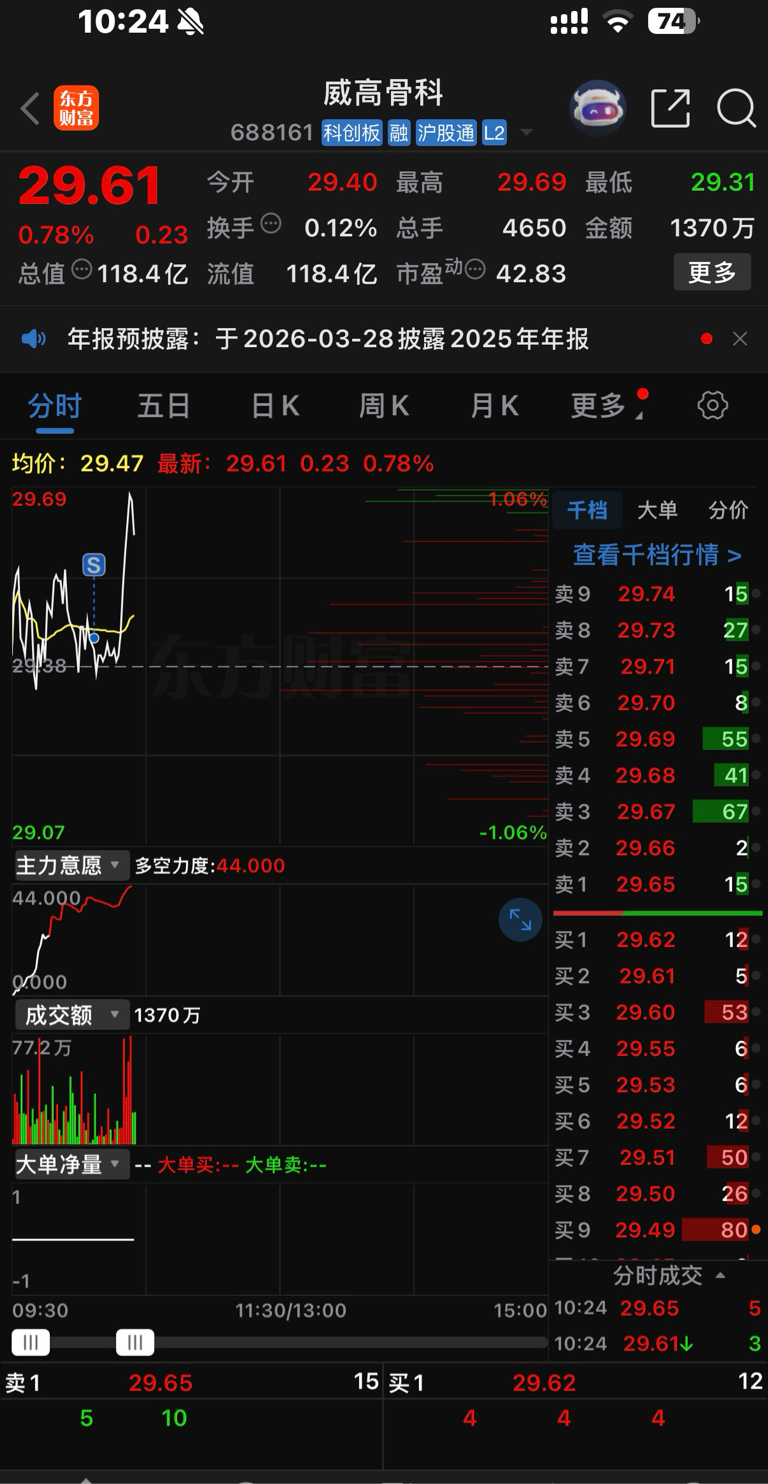The height and width of the screenshot is (1484, 768).
Task: Tap the 均价 29.47 label
Action: (78, 463)
